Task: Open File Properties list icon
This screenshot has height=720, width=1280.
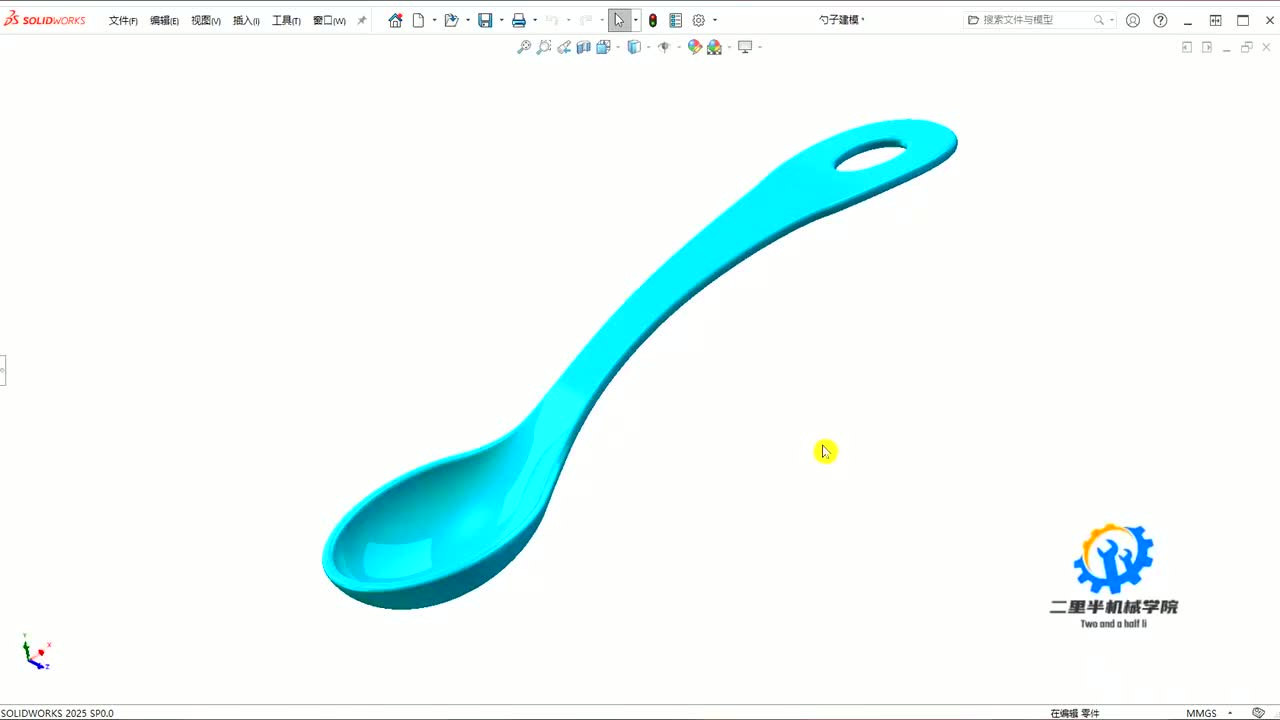Action: (676, 20)
